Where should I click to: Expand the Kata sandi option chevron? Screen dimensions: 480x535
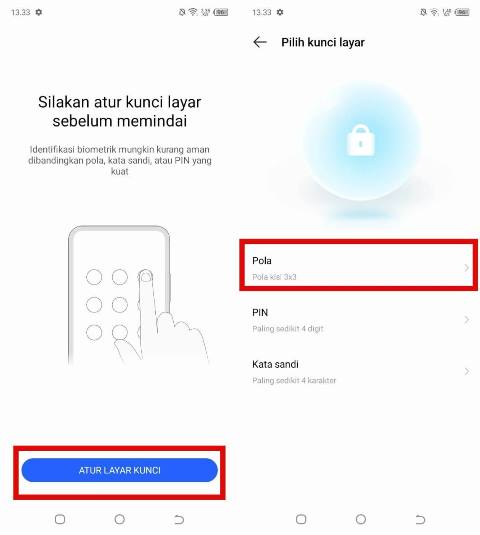tap(467, 371)
